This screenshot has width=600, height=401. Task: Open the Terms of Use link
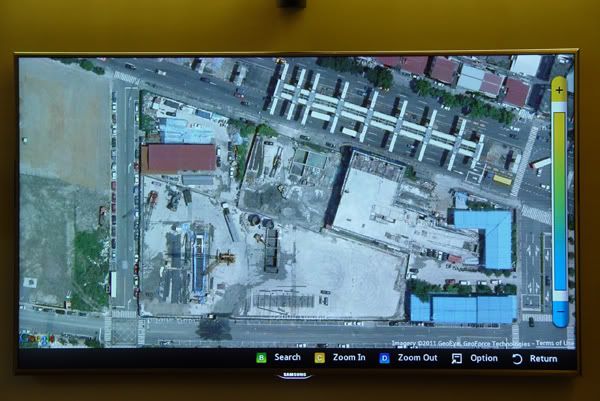coord(555,343)
